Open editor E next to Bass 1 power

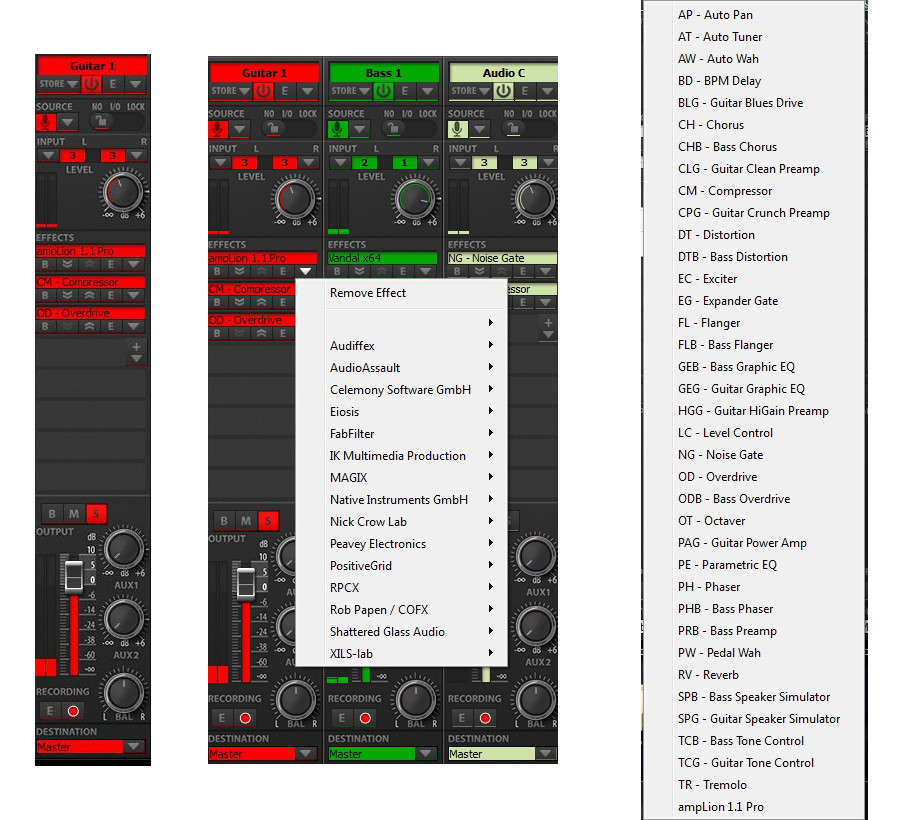(x=405, y=91)
